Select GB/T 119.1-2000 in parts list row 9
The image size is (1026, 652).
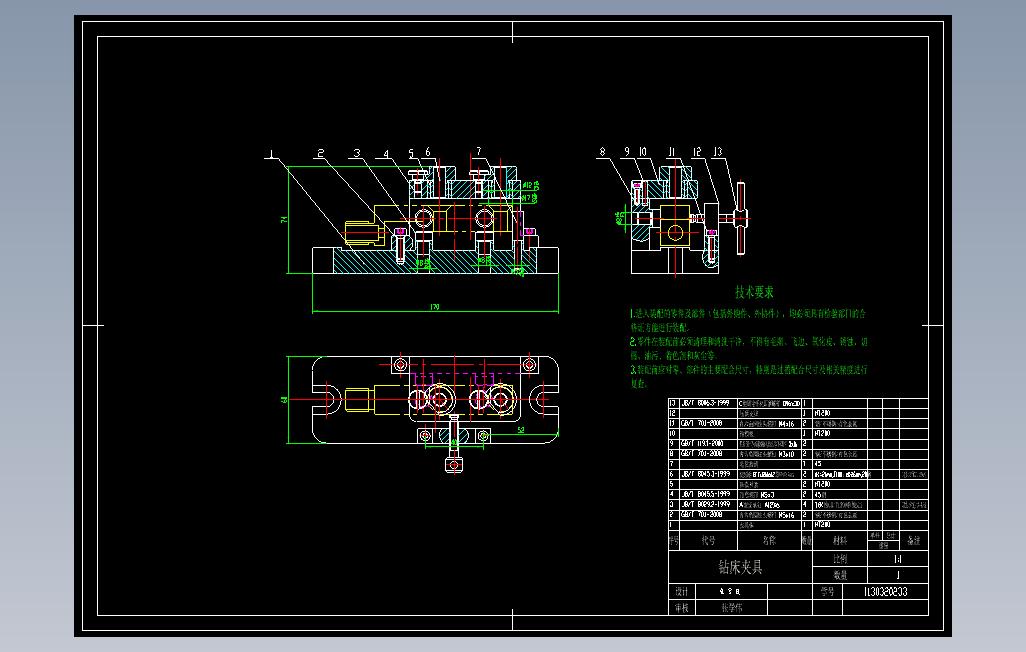(x=702, y=444)
